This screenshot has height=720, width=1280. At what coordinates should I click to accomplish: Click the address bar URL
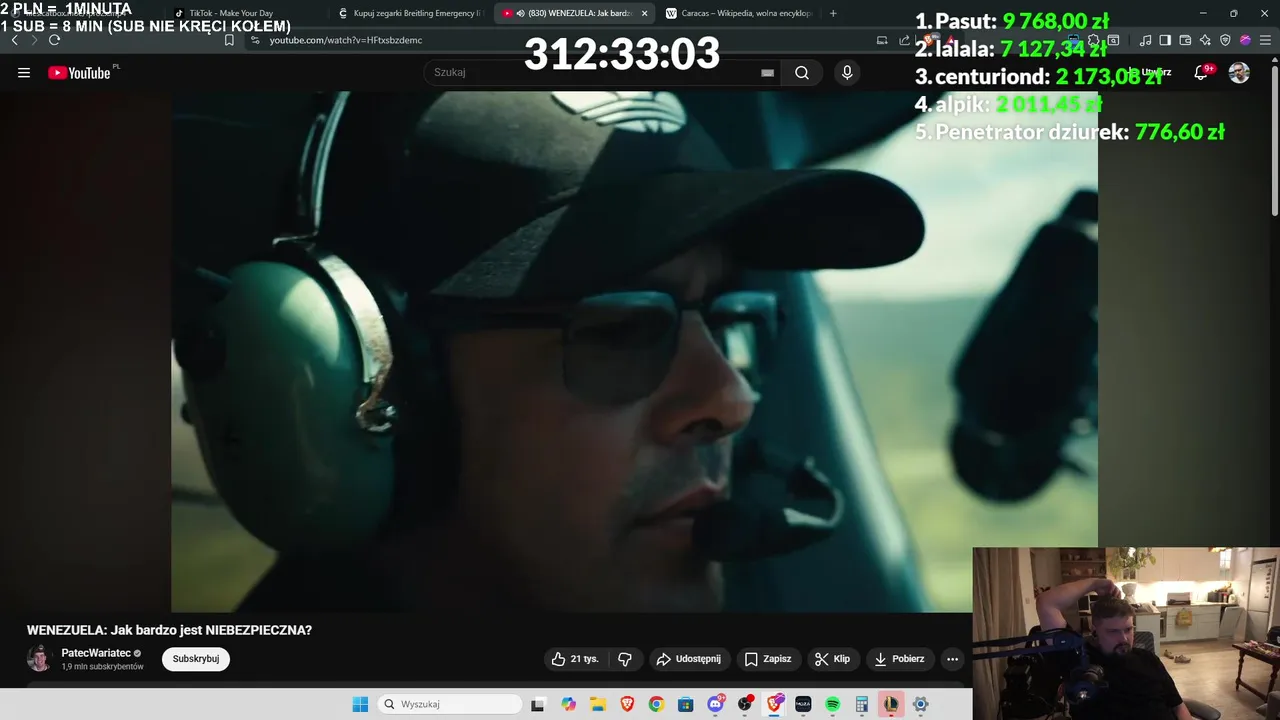click(x=346, y=40)
